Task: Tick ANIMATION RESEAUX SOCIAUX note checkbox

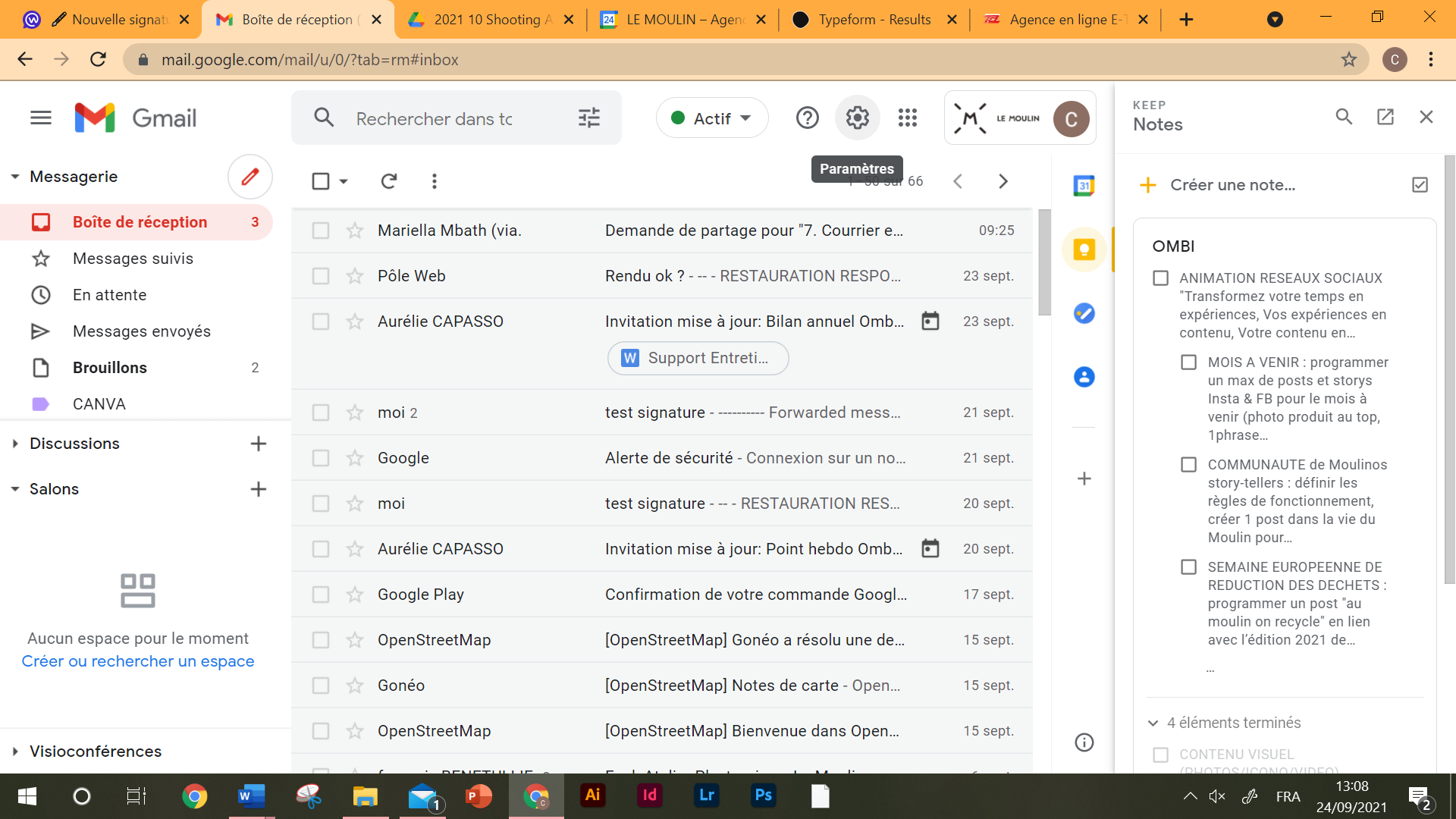Action: click(1160, 278)
